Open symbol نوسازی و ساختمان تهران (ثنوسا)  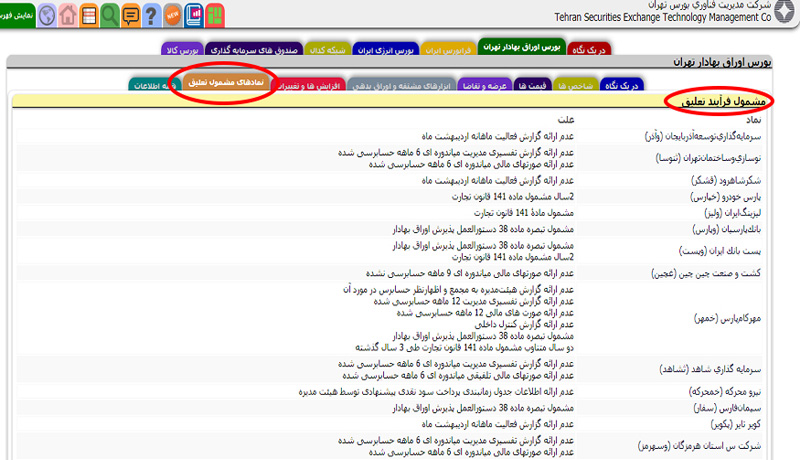coord(708,158)
